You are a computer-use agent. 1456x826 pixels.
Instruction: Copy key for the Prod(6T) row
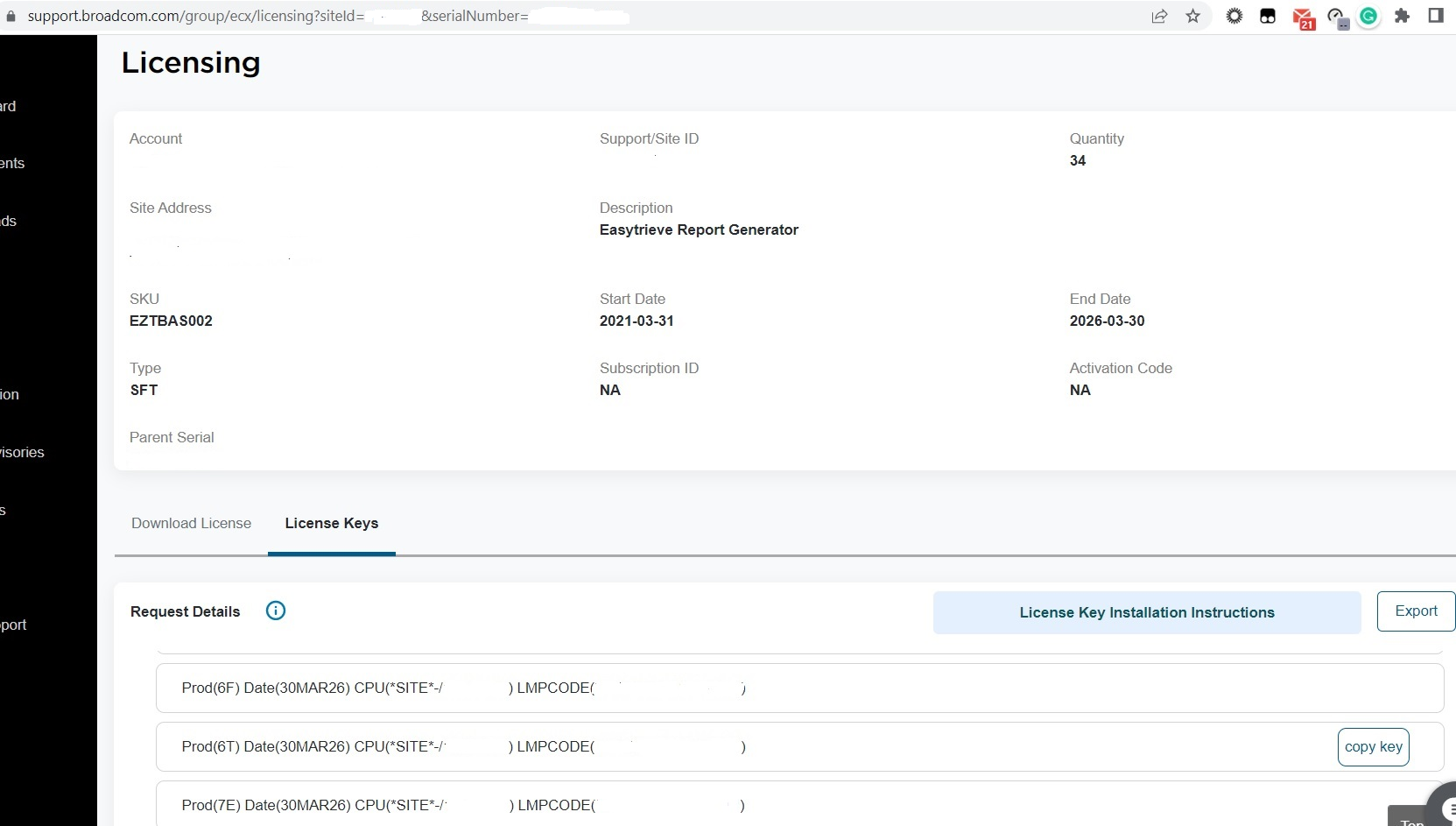click(1373, 746)
